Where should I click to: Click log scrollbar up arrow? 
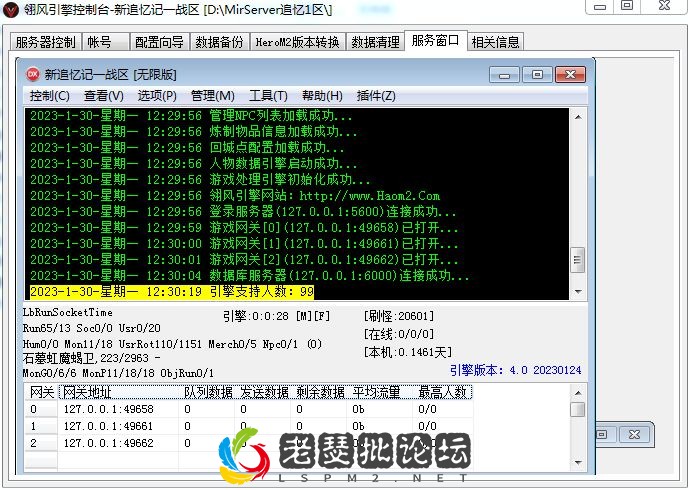pos(578,117)
